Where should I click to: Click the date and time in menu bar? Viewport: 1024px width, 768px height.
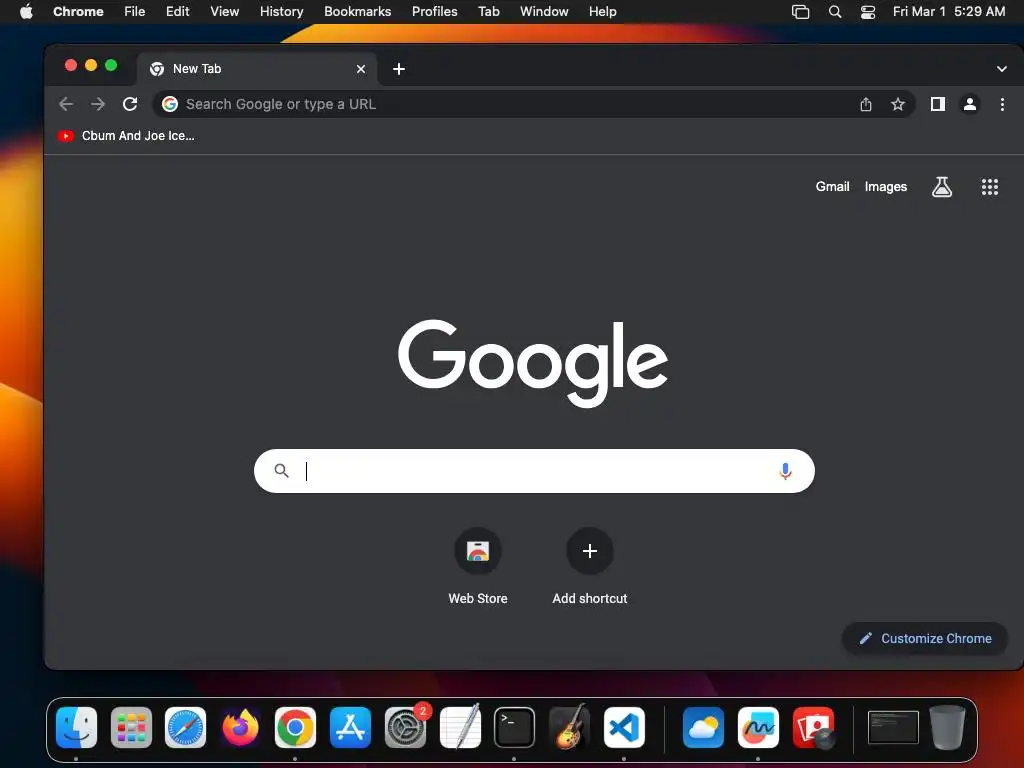point(948,12)
